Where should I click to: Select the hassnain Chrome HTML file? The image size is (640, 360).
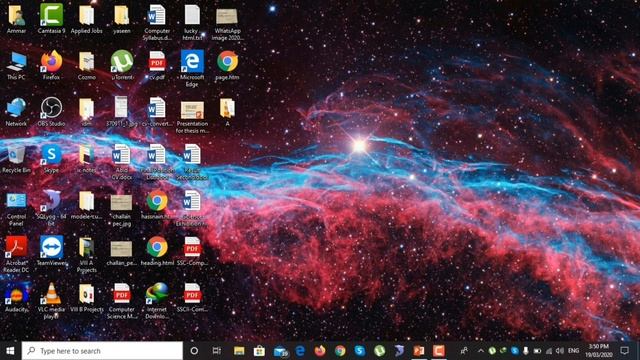tap(157, 205)
